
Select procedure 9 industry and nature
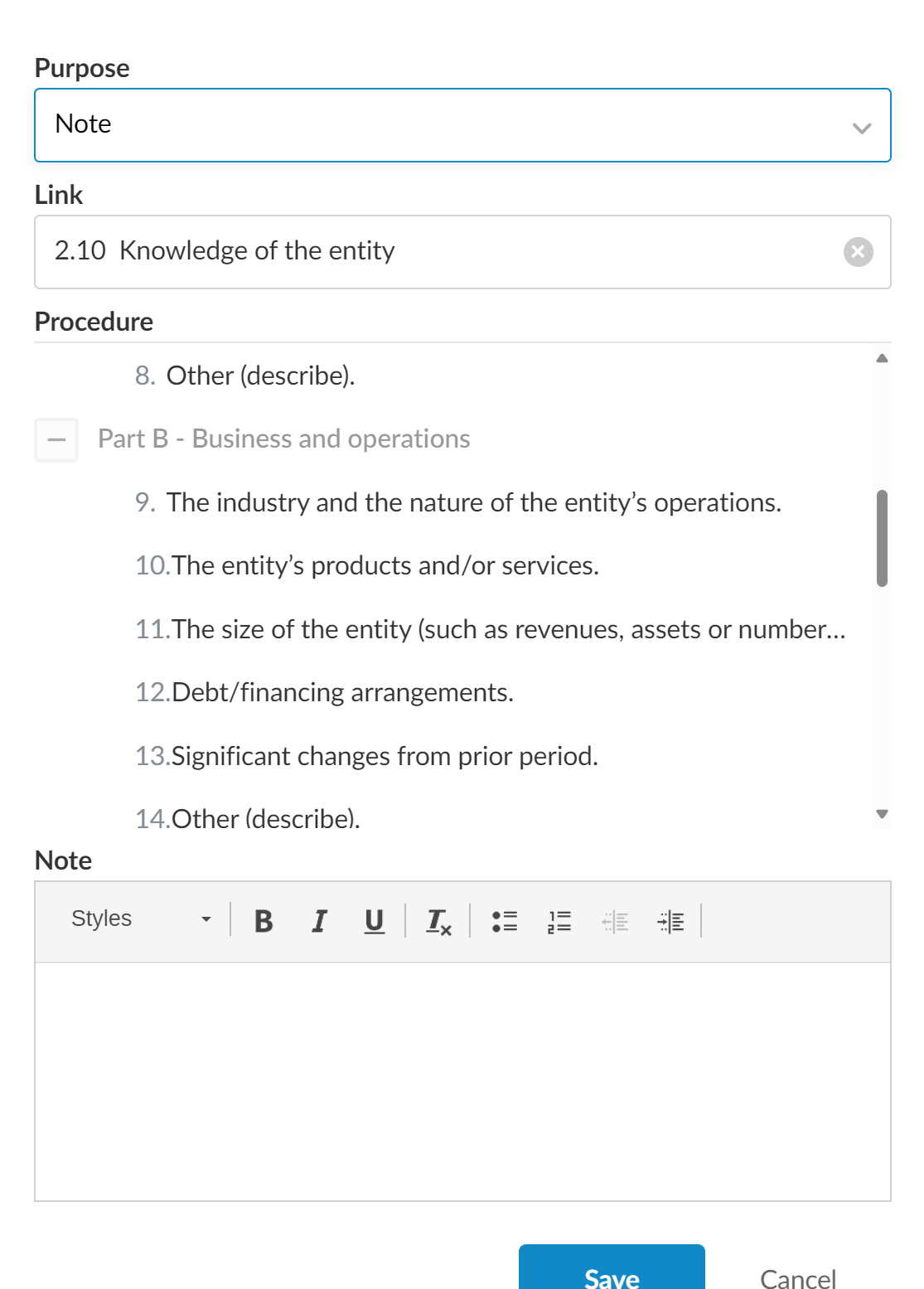pos(473,502)
